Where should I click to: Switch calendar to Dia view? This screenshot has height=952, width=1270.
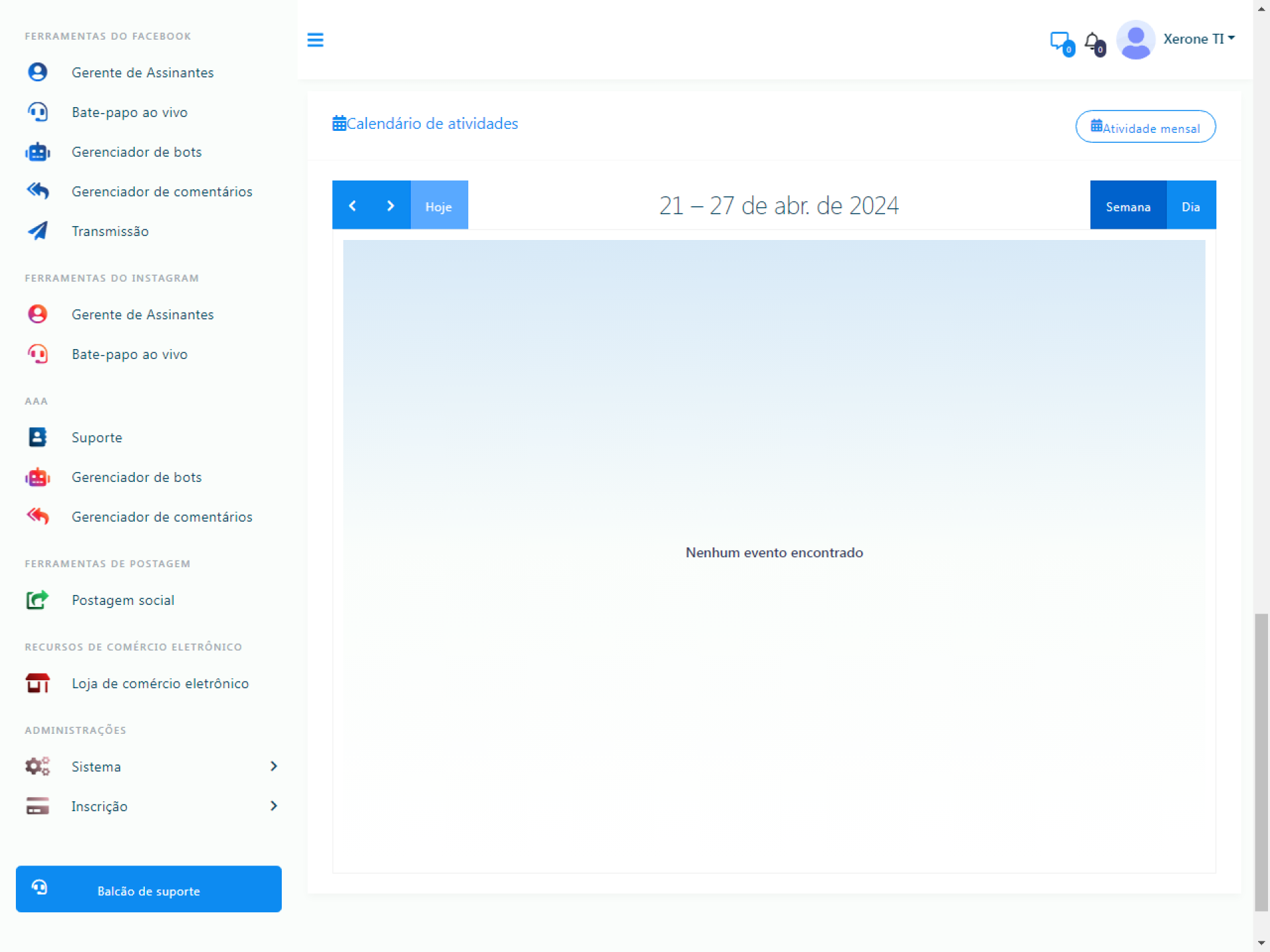point(1190,206)
